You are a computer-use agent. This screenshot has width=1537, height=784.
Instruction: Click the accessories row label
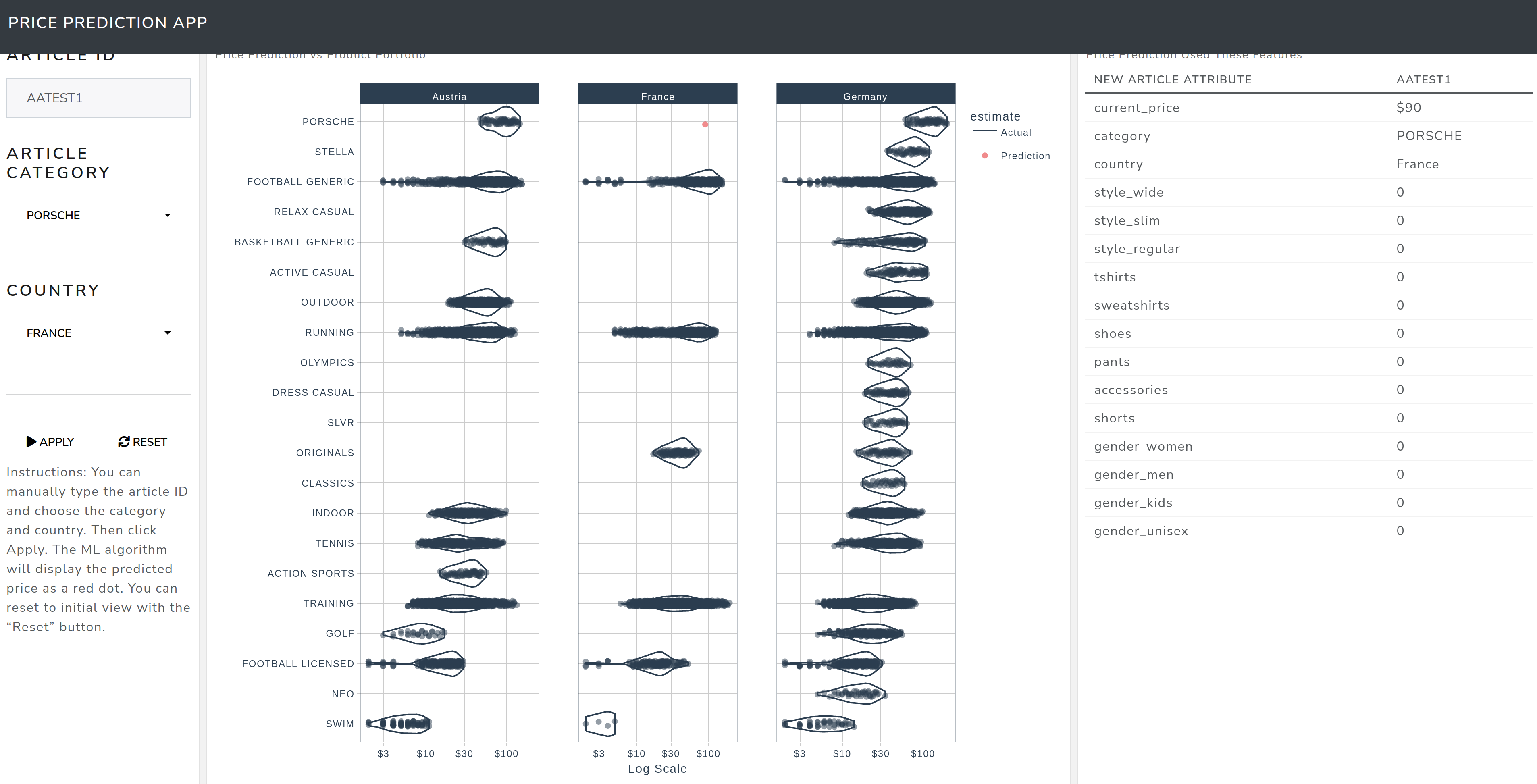point(1131,390)
